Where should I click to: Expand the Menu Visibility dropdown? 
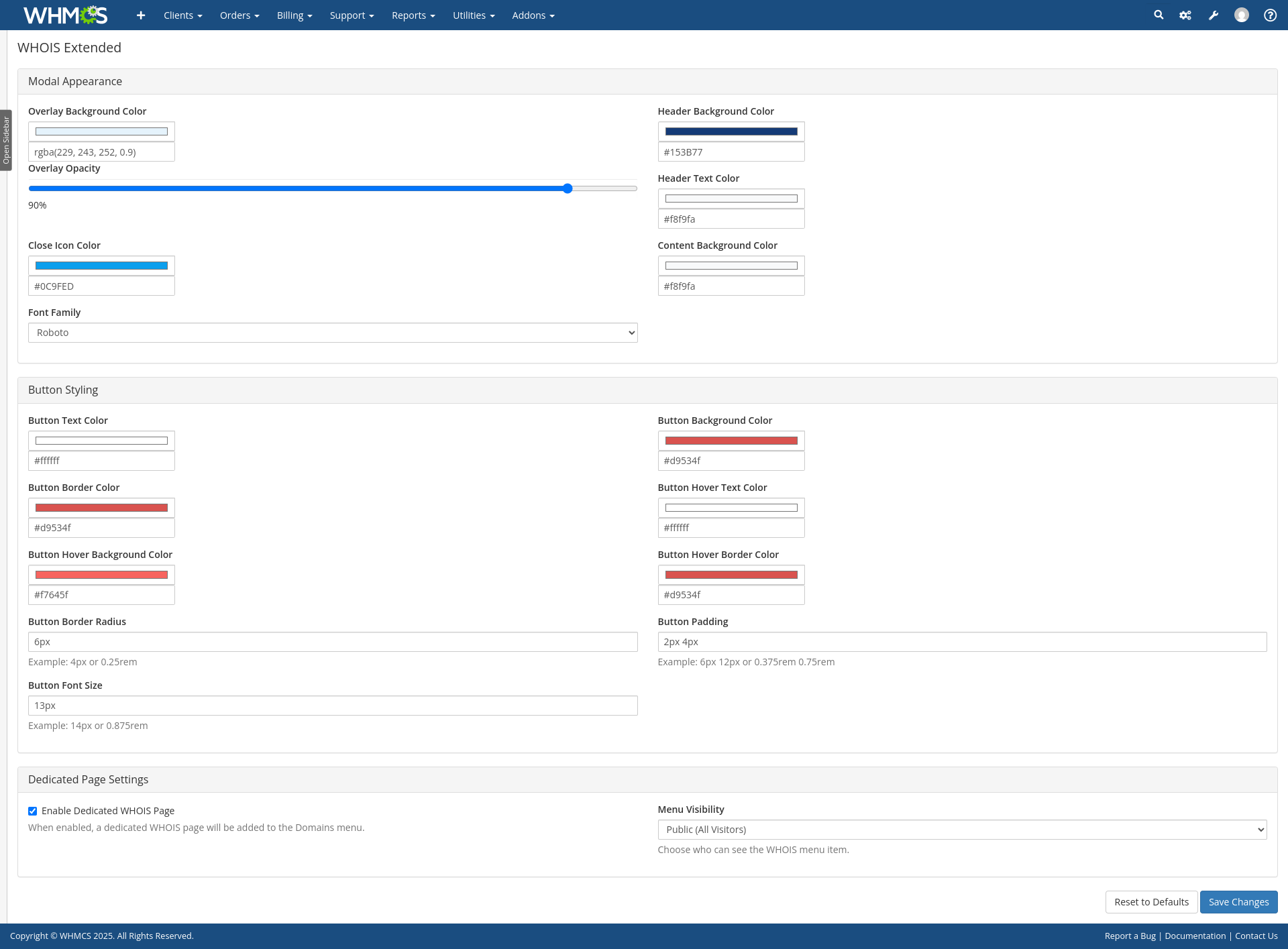coord(962,830)
